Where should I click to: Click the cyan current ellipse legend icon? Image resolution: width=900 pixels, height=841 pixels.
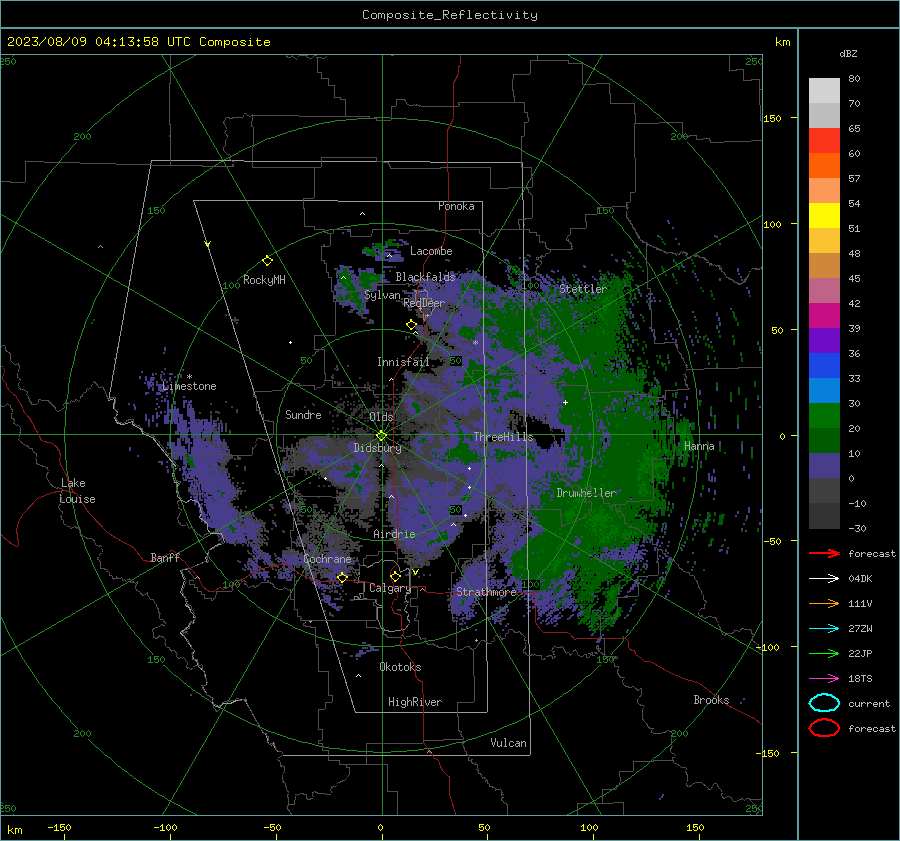824,703
